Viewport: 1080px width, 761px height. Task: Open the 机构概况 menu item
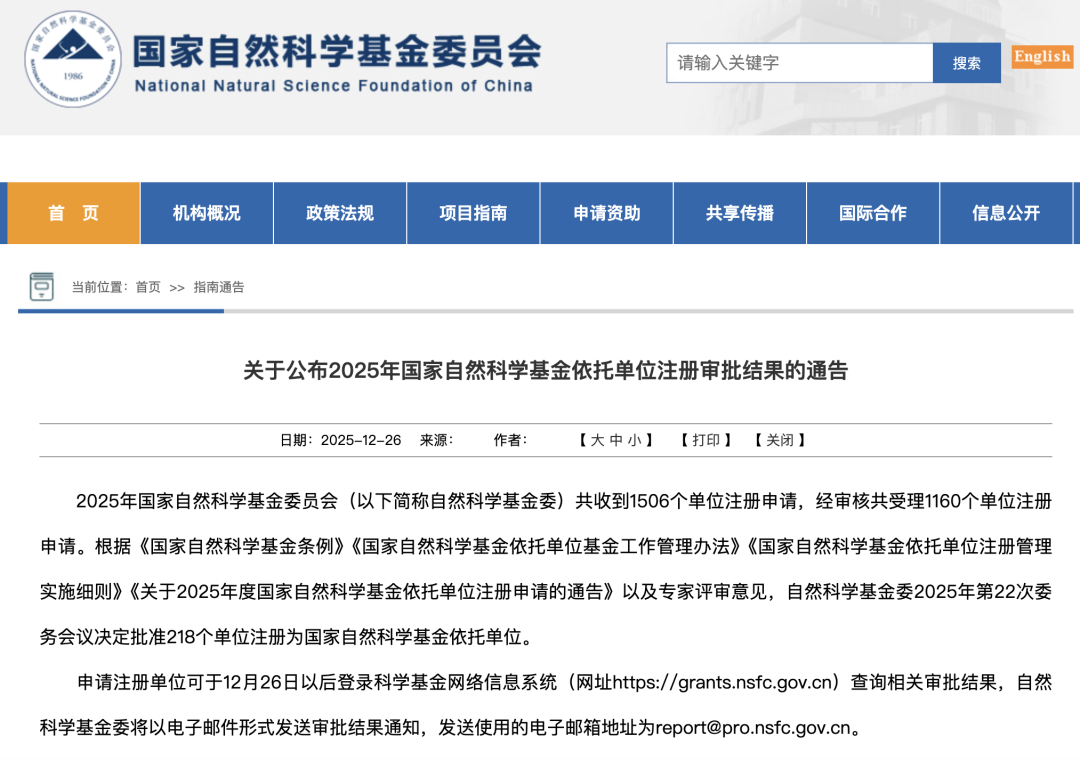tap(207, 213)
